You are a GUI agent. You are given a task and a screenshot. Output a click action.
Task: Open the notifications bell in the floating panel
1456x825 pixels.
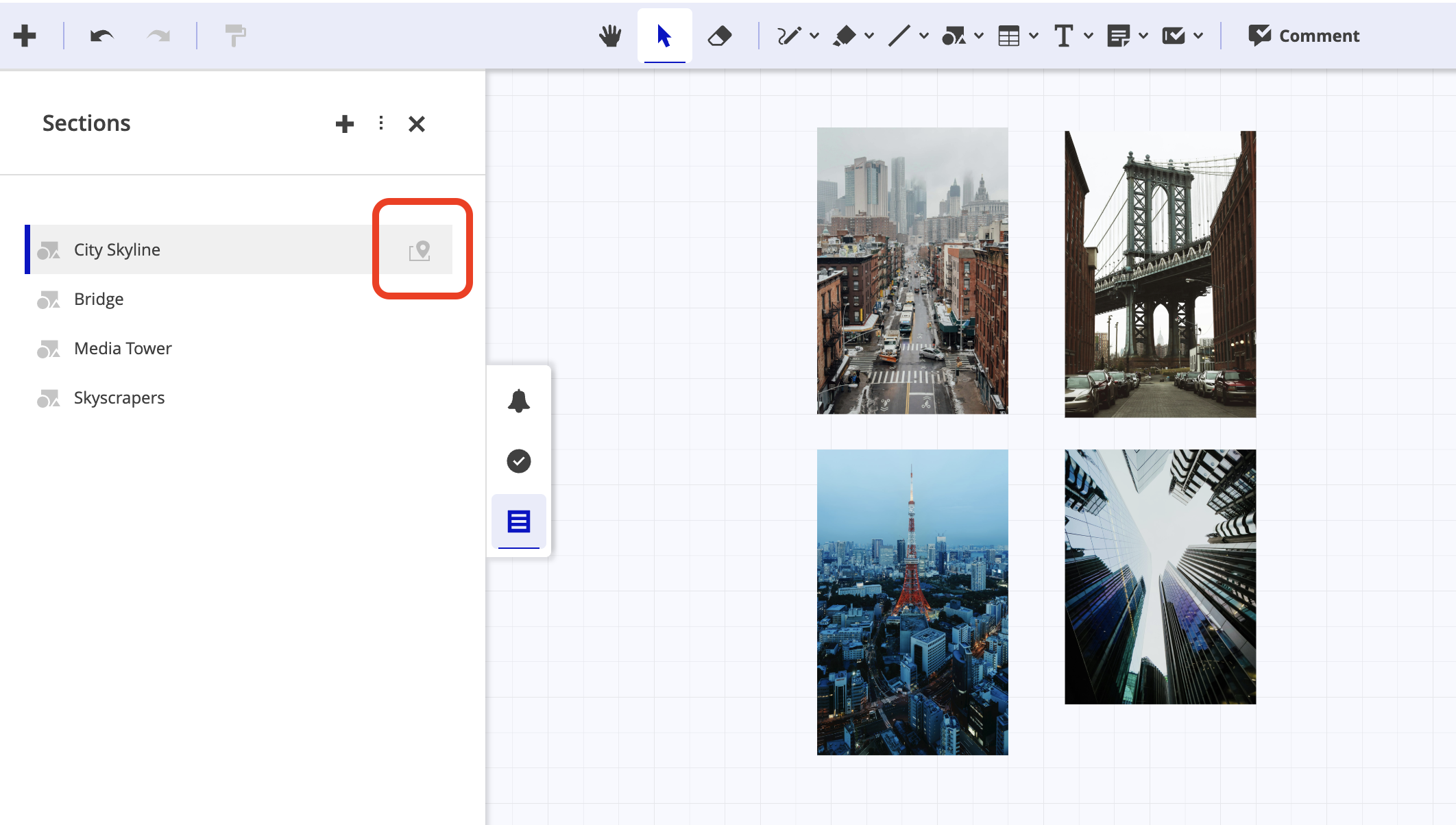click(519, 400)
